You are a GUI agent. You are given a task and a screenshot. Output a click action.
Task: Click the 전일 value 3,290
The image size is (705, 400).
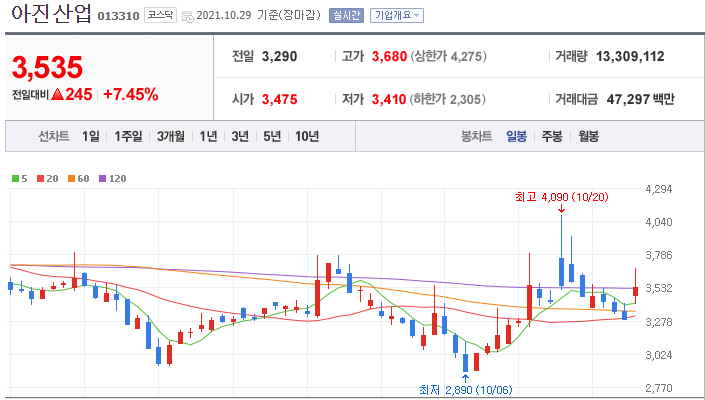pos(279,57)
